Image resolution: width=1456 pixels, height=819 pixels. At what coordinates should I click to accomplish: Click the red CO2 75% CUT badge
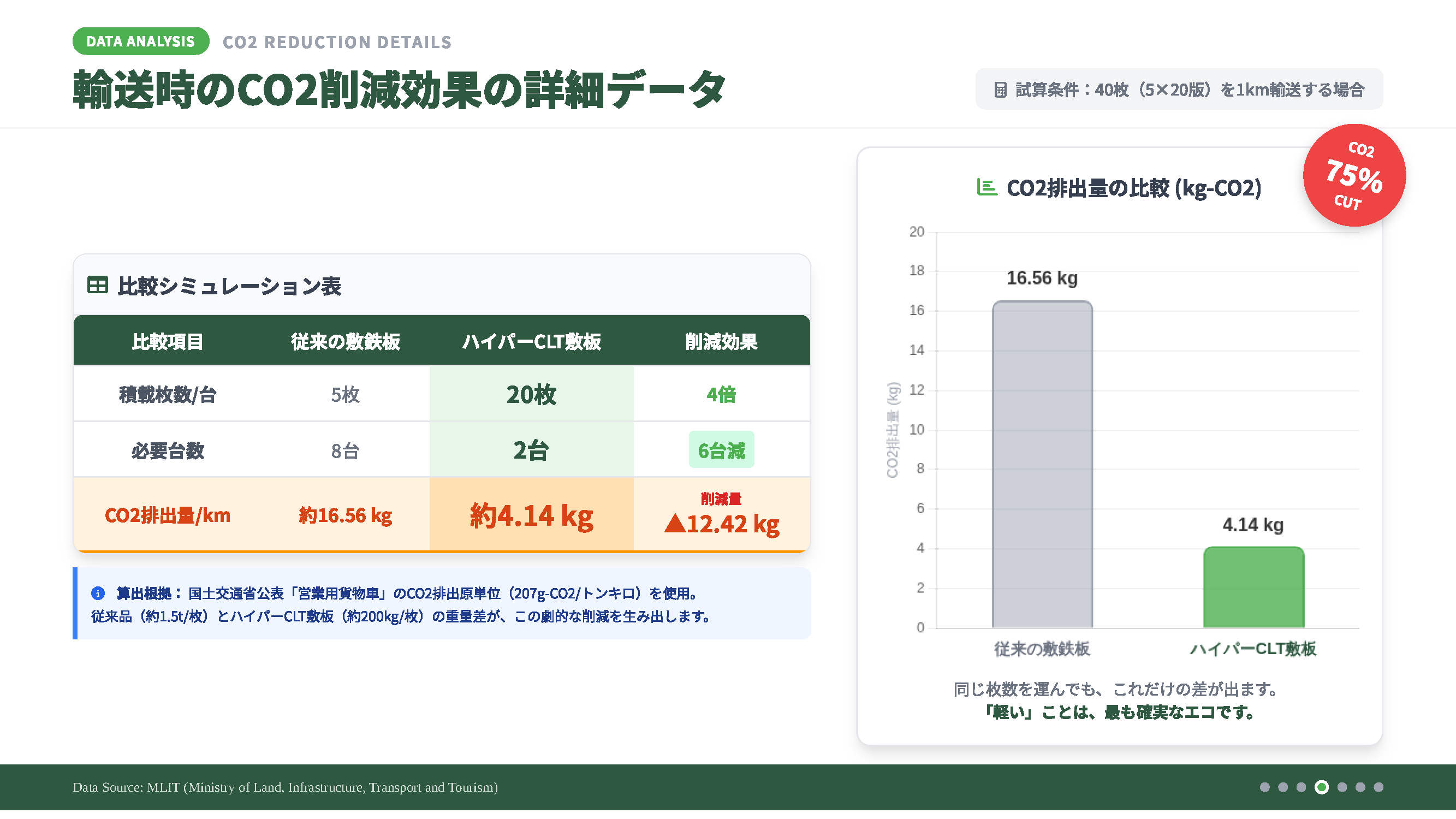[1354, 175]
